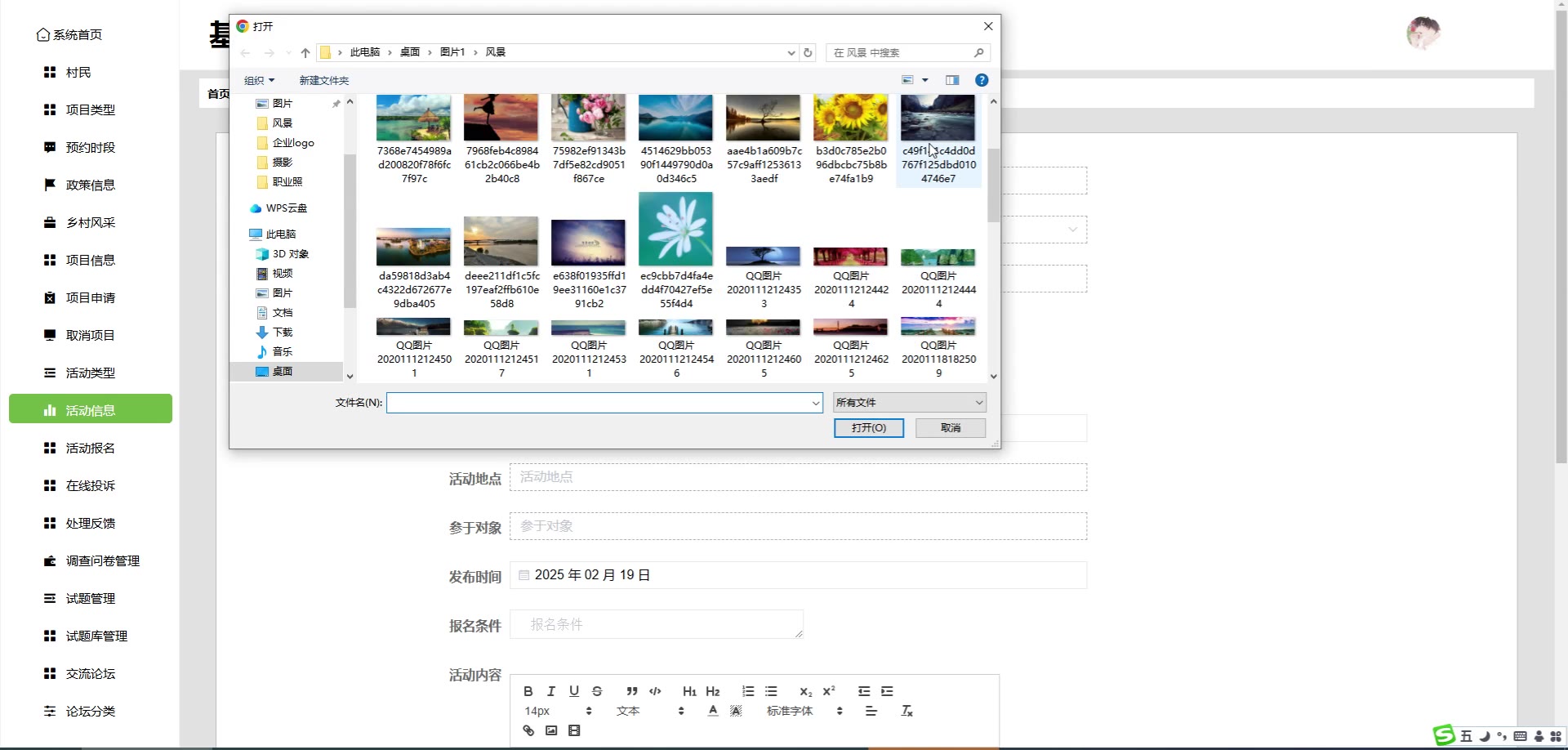The image size is (1568, 750).
Task: Go up one folder level in dialog
Action: (x=305, y=52)
